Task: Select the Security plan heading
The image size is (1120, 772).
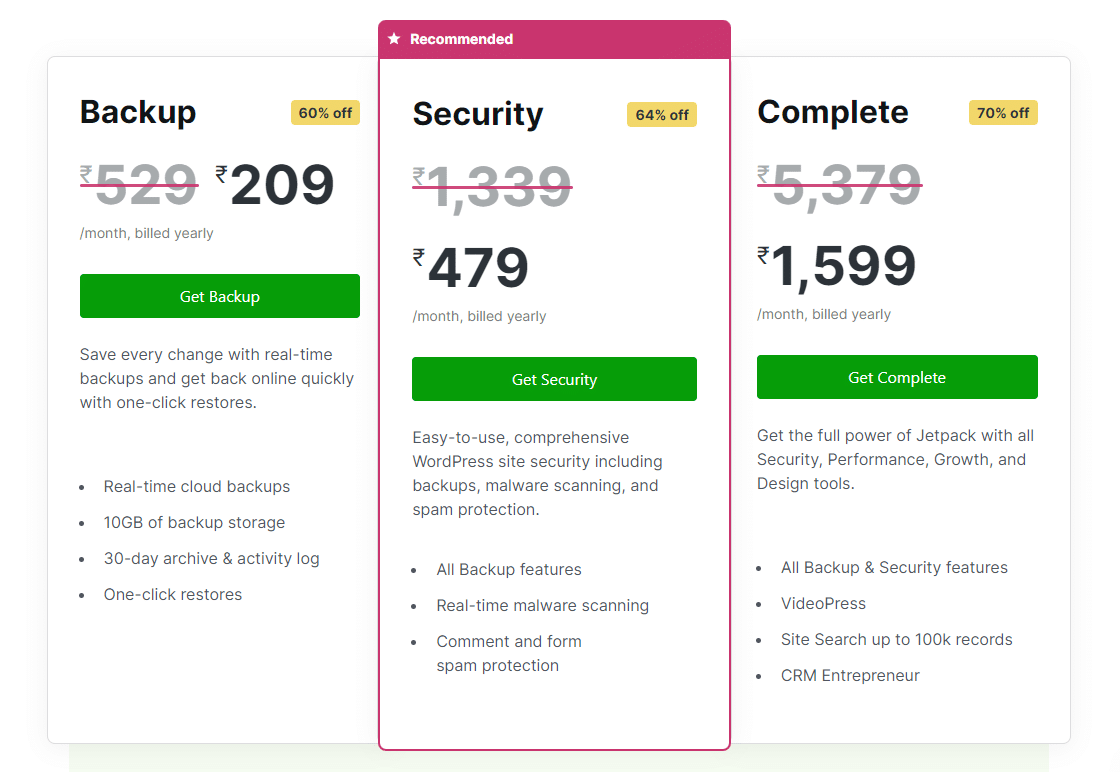Action: tap(478, 114)
